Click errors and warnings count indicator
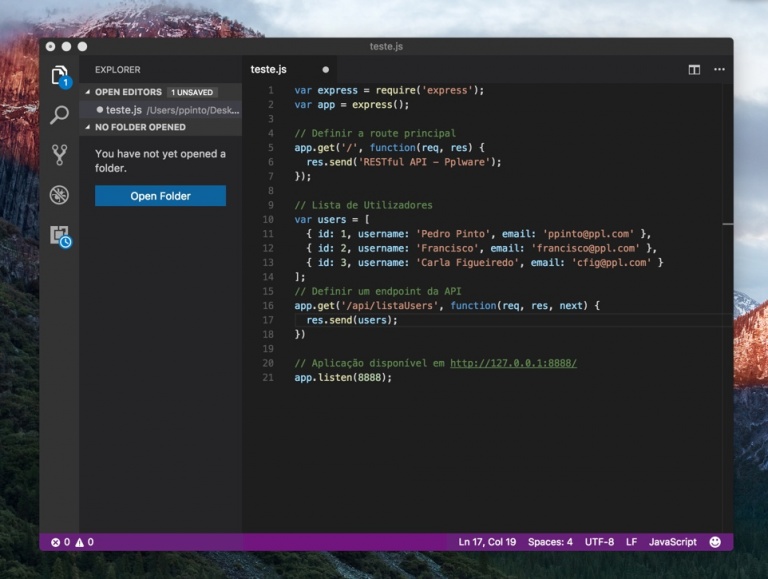Viewport: 768px width, 579px height. pyautogui.click(x=72, y=542)
